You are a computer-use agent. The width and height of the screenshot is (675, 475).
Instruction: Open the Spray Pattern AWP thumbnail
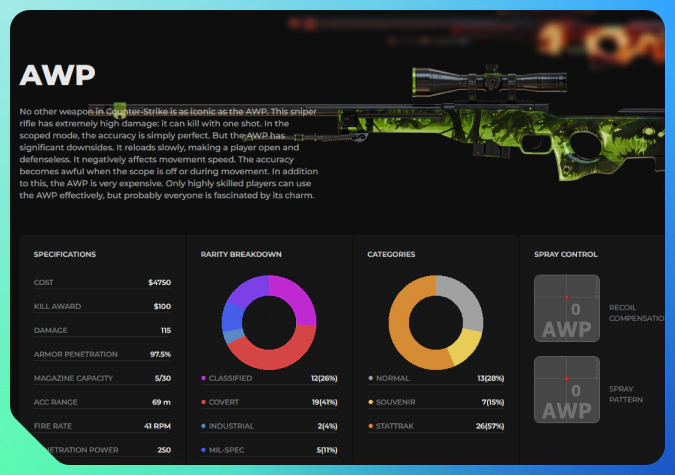567,389
